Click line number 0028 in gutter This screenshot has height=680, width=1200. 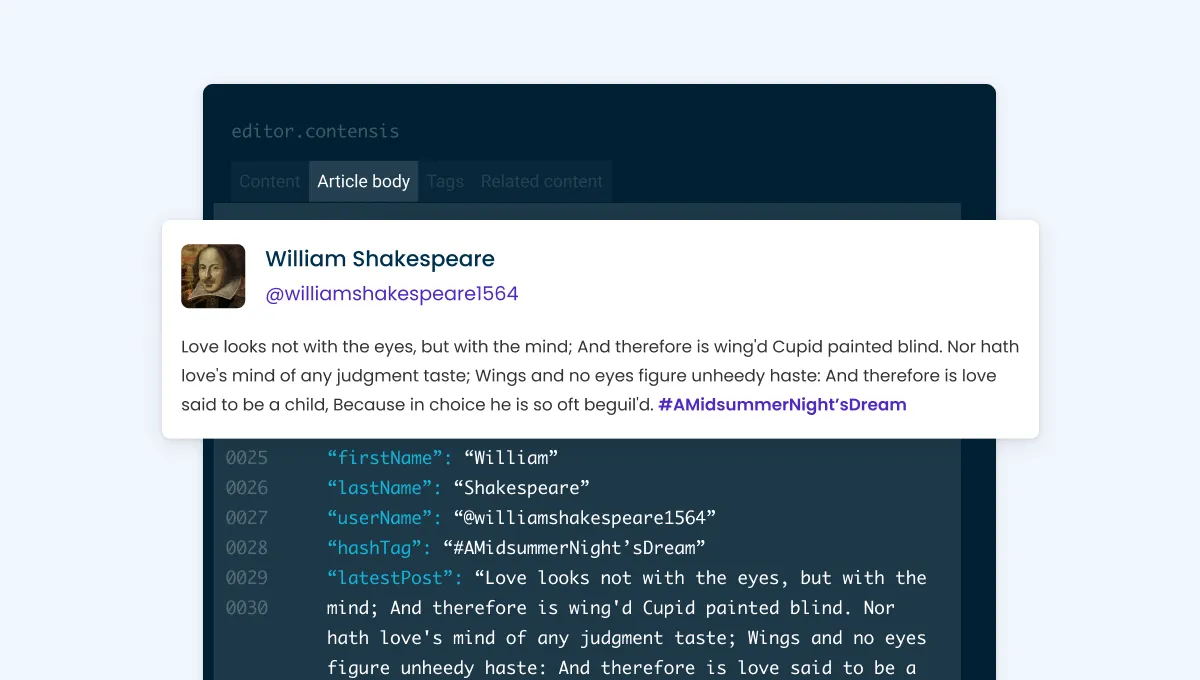pos(247,548)
